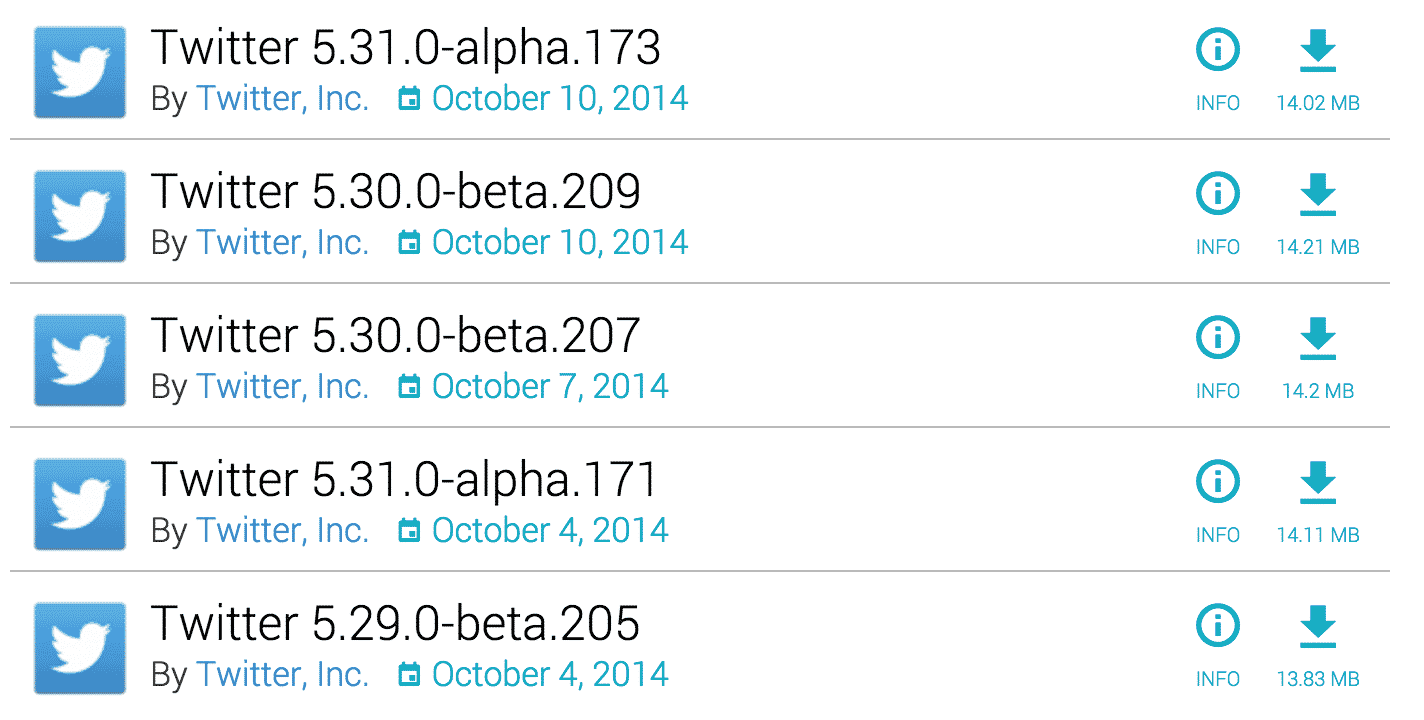View info for Twitter 5.30.0-beta.207
This screenshot has height=720, width=1424.
(1217, 356)
